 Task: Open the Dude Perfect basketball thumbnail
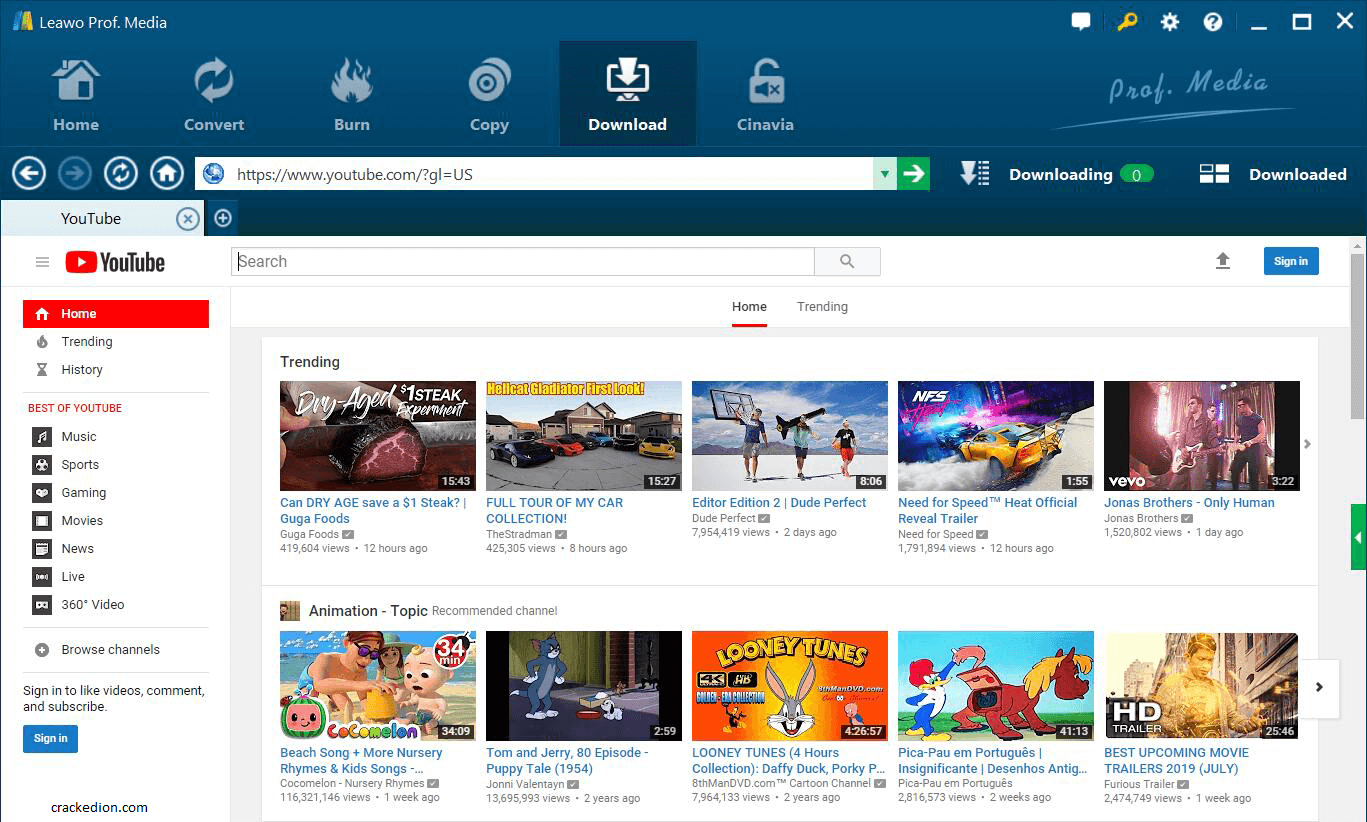tap(790, 436)
